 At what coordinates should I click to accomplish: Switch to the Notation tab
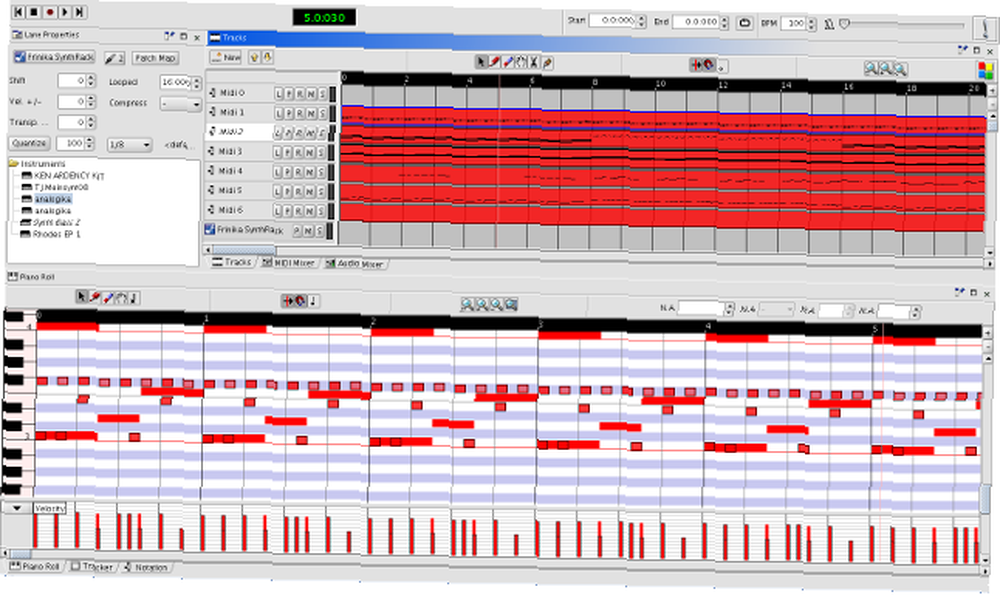pos(145,567)
